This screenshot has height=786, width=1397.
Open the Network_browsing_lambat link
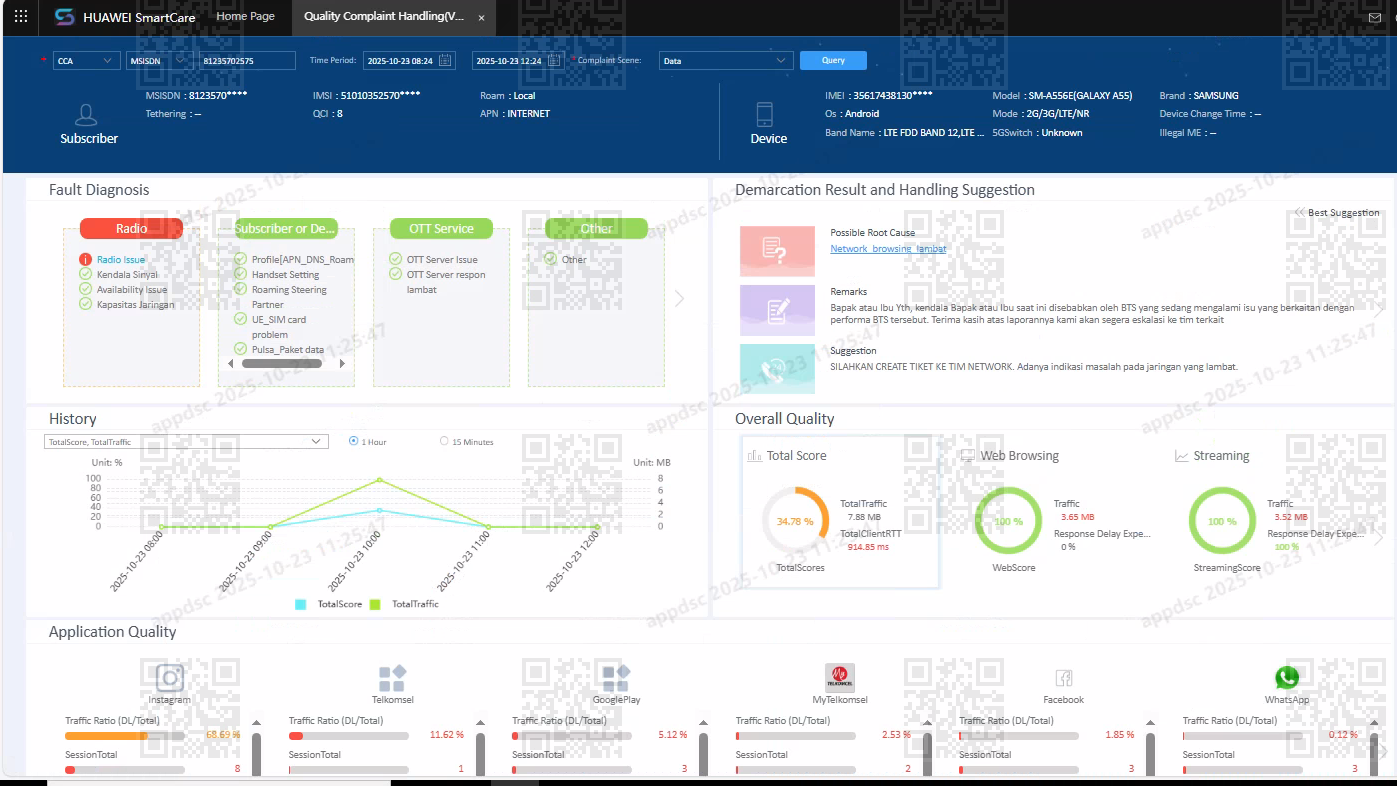[888, 249]
